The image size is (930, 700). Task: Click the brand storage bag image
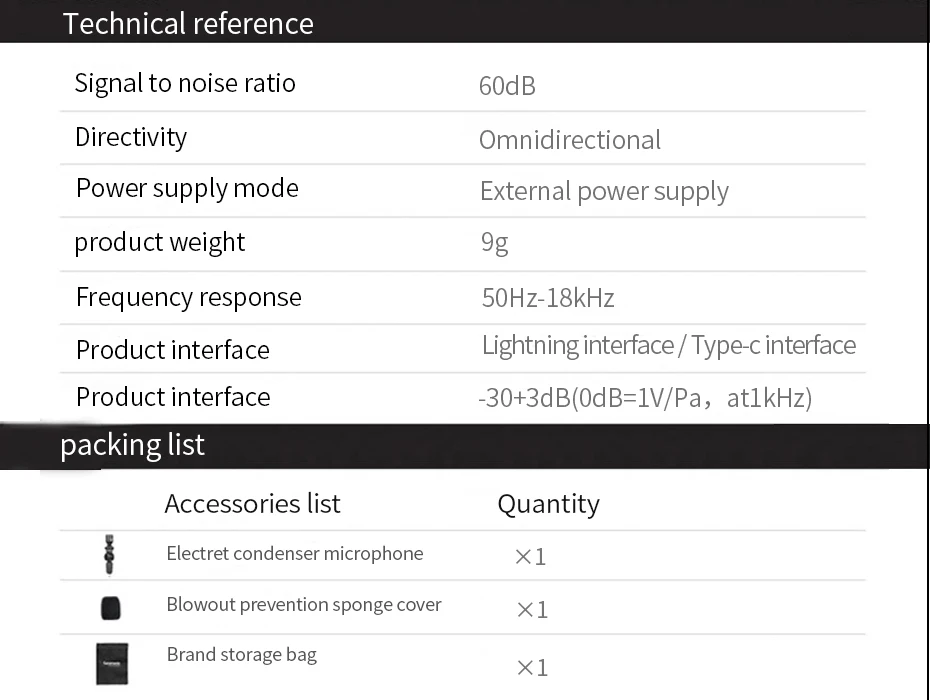click(113, 663)
